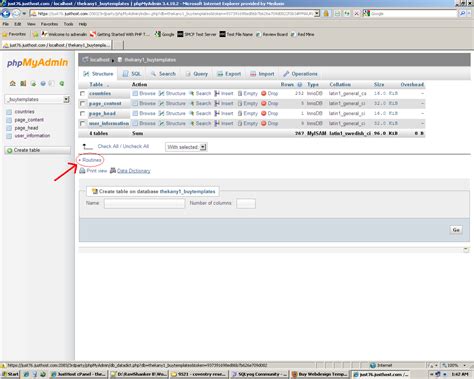Switch to the SQL tab
Screen dimensions: 474x379
click(x=132, y=74)
